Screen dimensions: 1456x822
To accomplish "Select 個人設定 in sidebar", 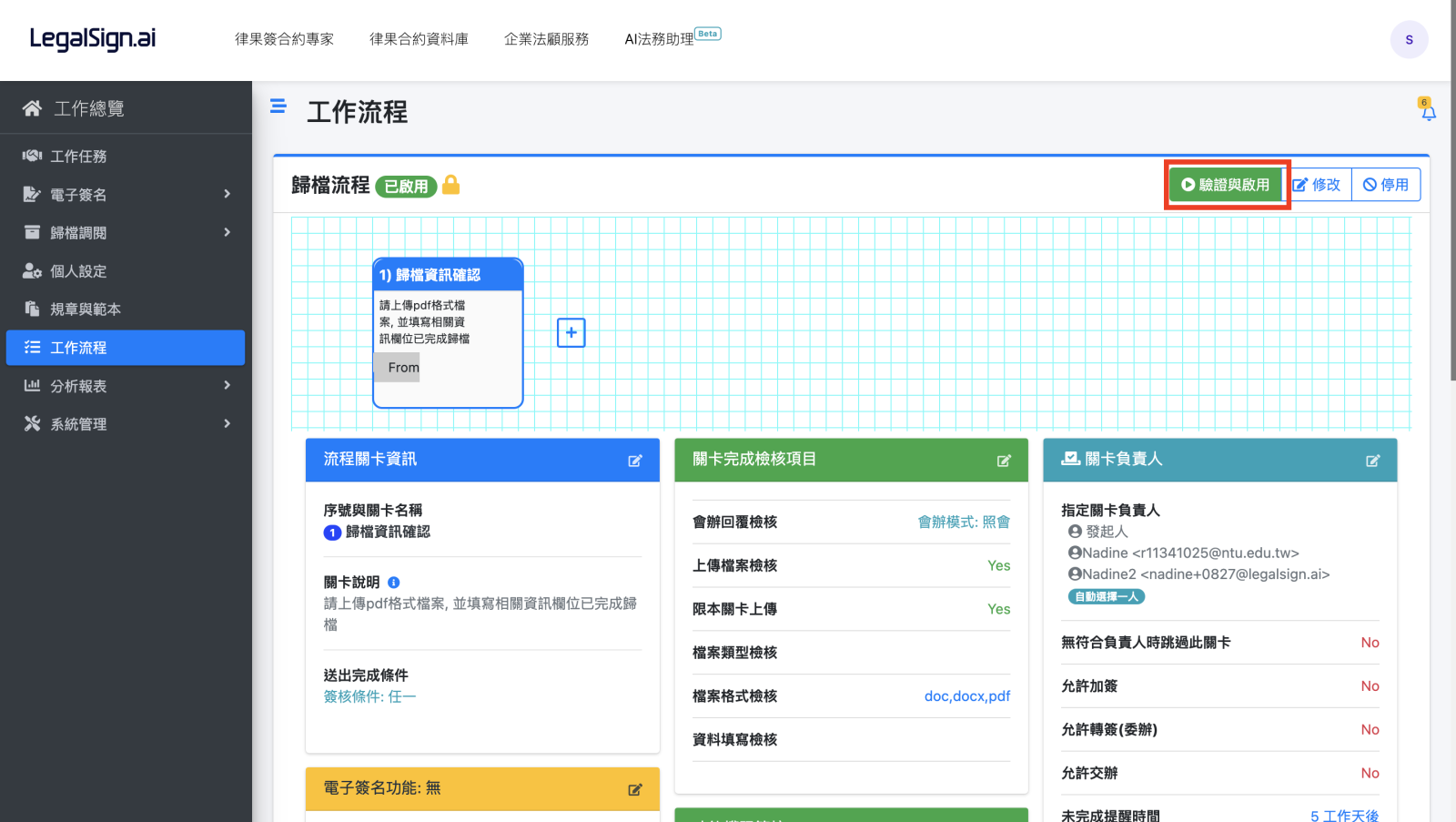I will [126, 270].
